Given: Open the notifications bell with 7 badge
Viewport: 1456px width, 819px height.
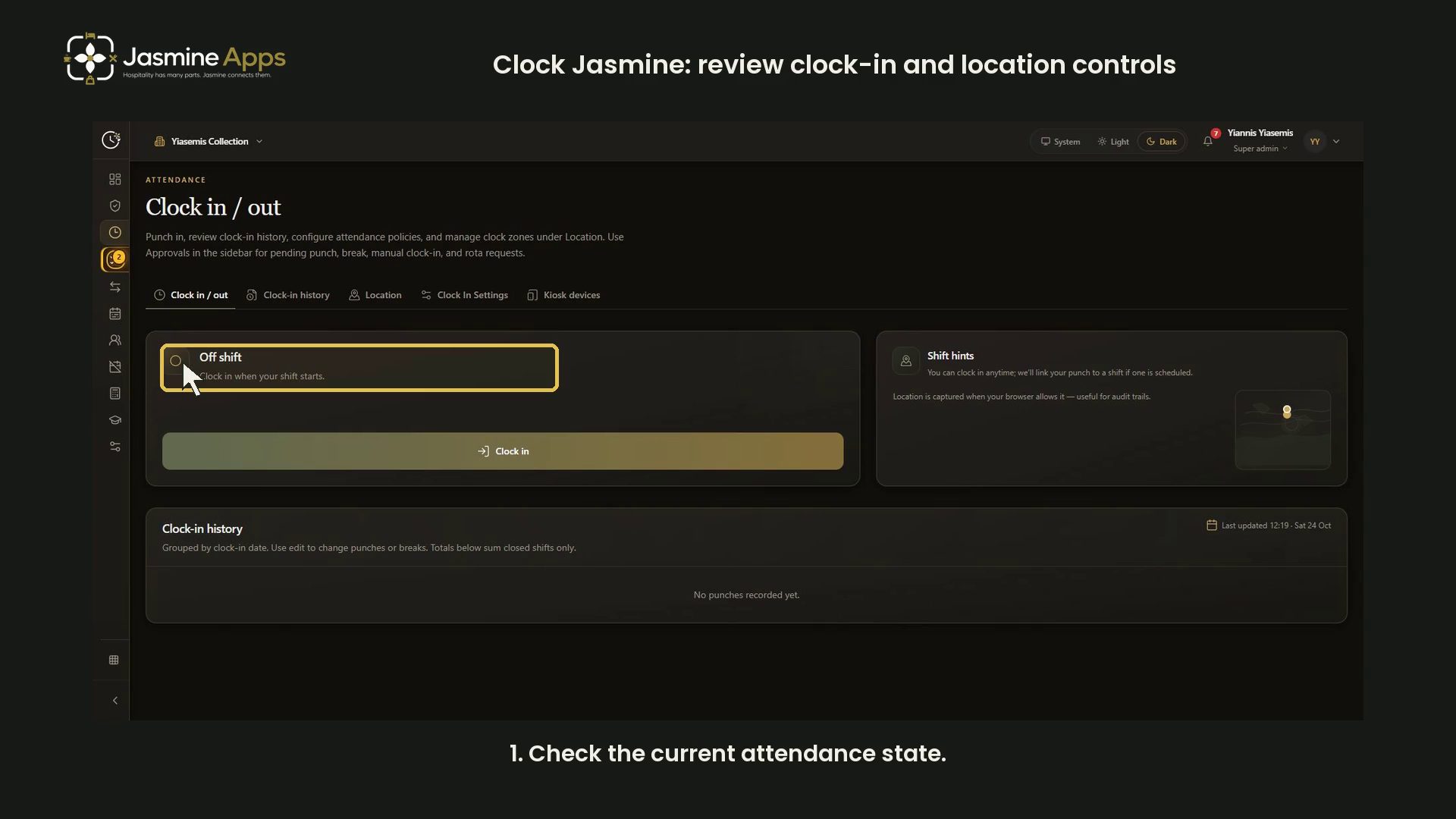Looking at the screenshot, I should pos(1208,141).
